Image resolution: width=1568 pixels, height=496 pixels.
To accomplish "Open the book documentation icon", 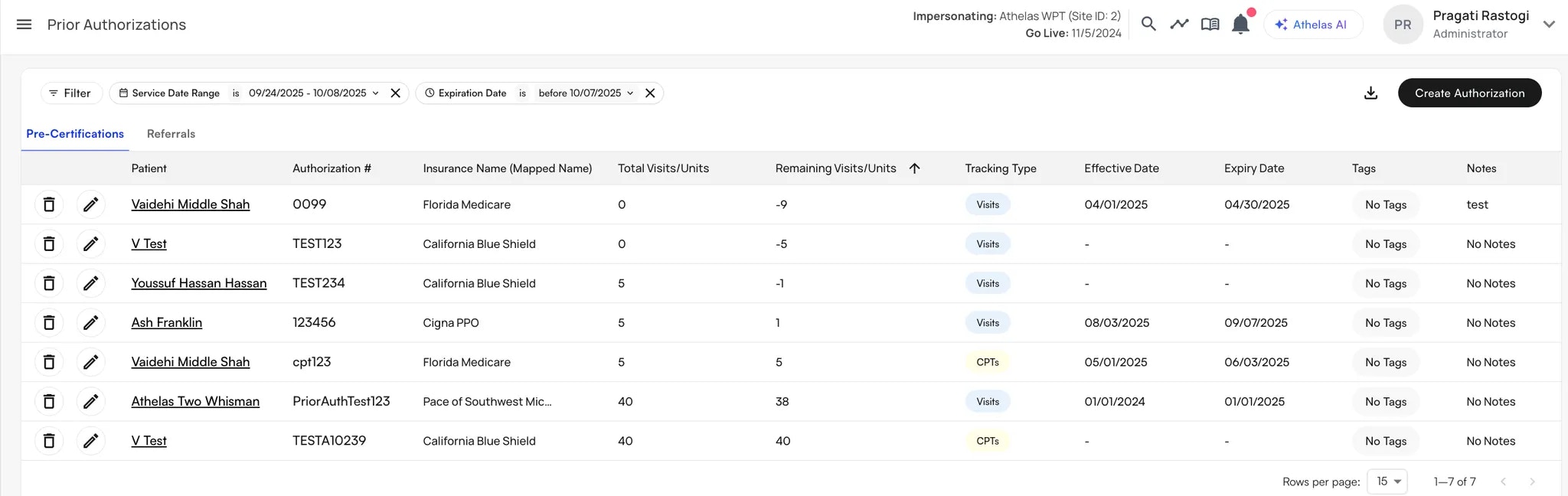I will pyautogui.click(x=1210, y=24).
